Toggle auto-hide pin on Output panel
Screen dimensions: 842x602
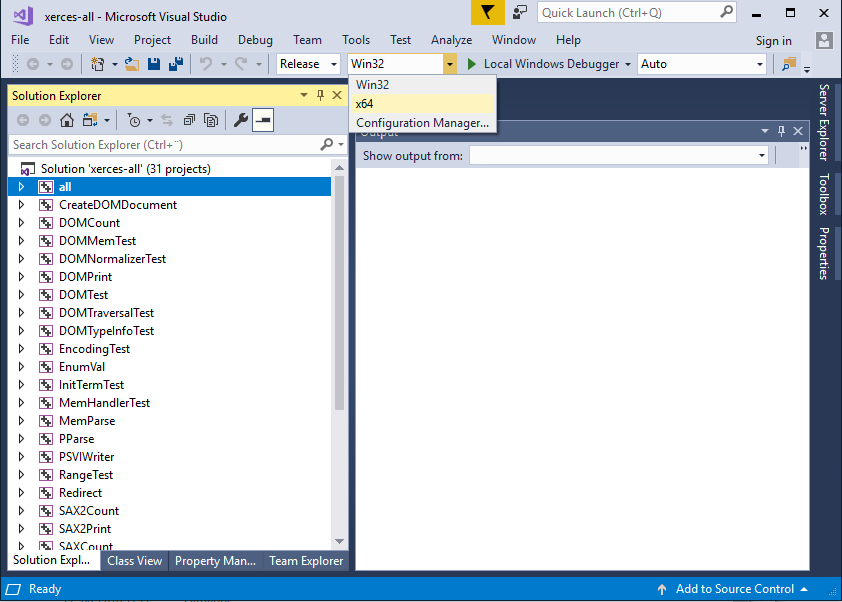781,131
